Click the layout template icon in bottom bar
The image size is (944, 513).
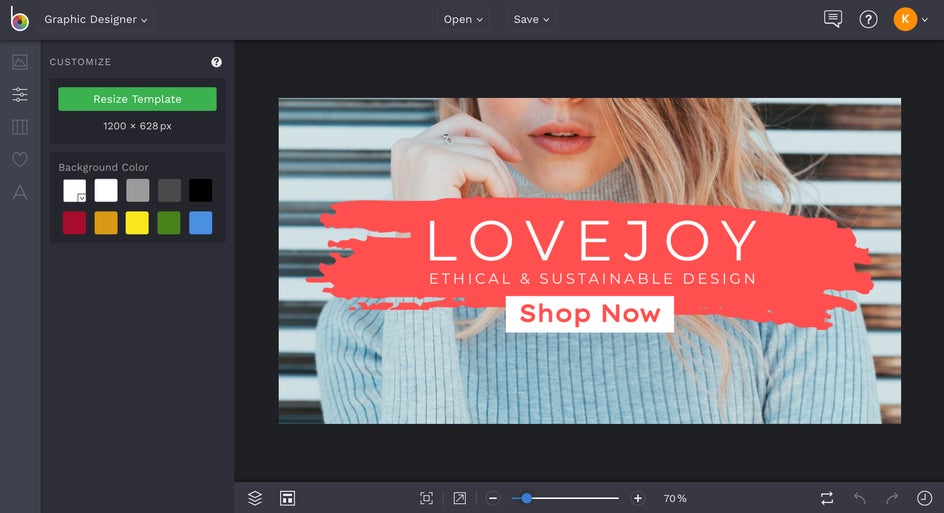point(287,498)
